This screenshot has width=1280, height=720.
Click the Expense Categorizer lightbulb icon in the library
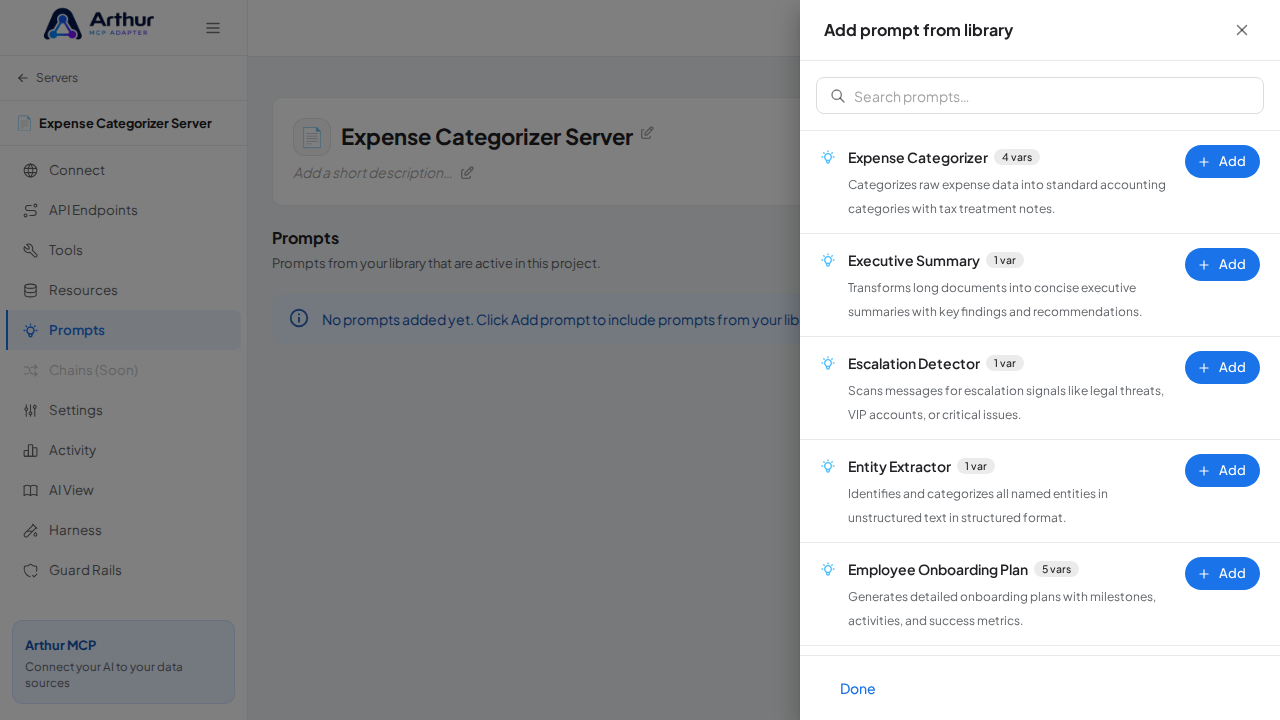[x=828, y=157]
